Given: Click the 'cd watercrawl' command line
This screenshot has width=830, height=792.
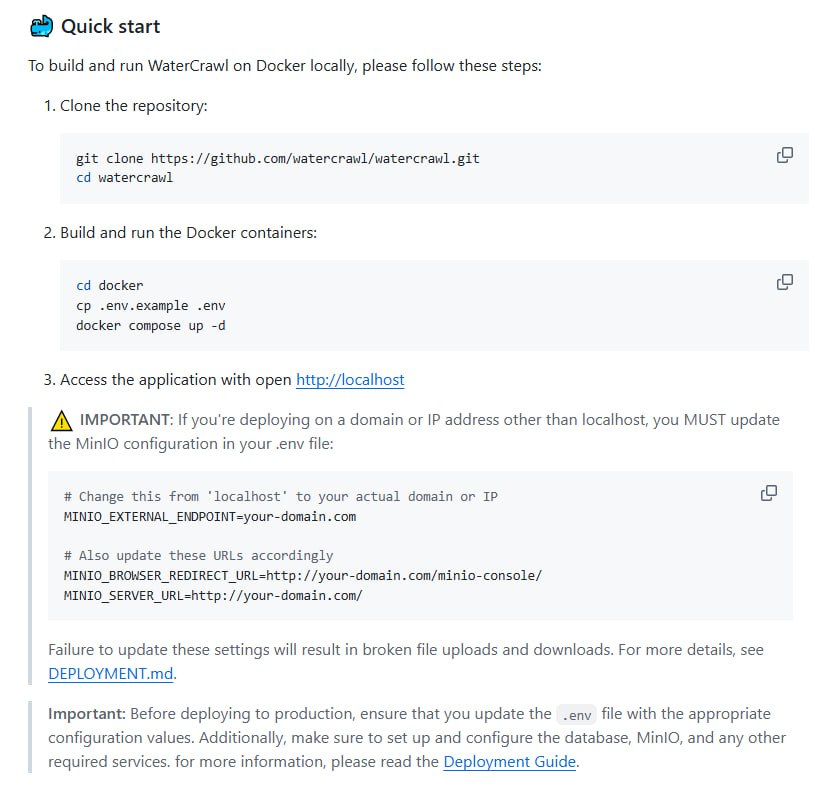Looking at the screenshot, I should click(x=124, y=177).
